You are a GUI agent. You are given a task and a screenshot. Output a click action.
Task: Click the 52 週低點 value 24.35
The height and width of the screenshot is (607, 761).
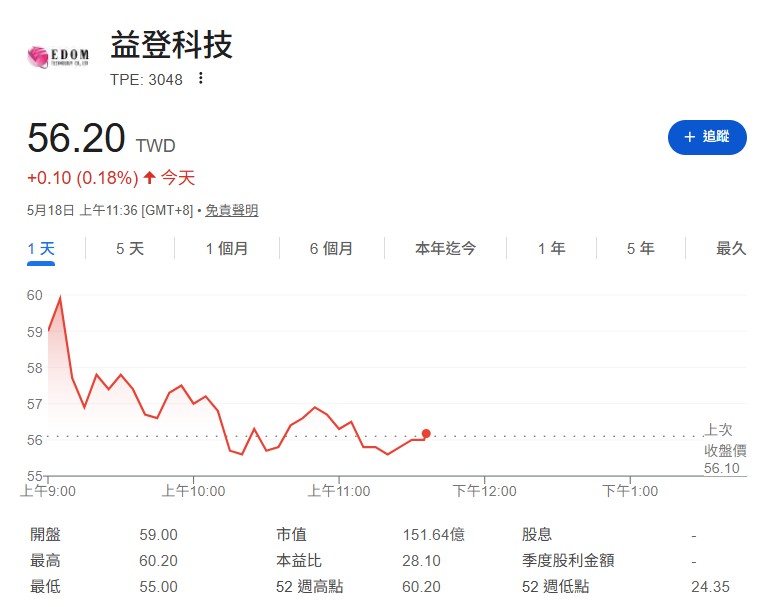[711, 587]
